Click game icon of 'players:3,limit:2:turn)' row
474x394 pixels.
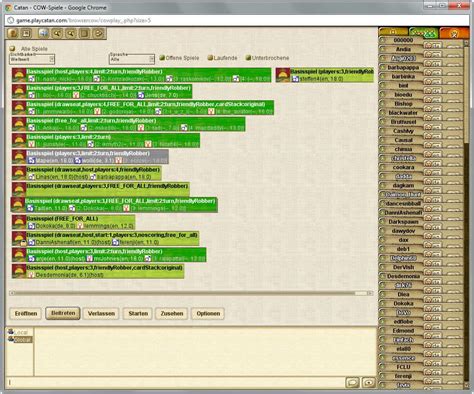tap(19, 140)
